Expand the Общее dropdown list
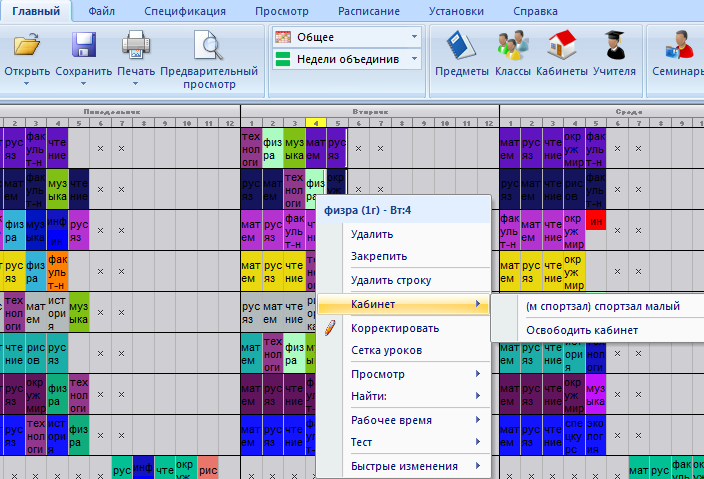Image resolution: width=704 pixels, height=479 pixels. pyautogui.click(x=414, y=37)
